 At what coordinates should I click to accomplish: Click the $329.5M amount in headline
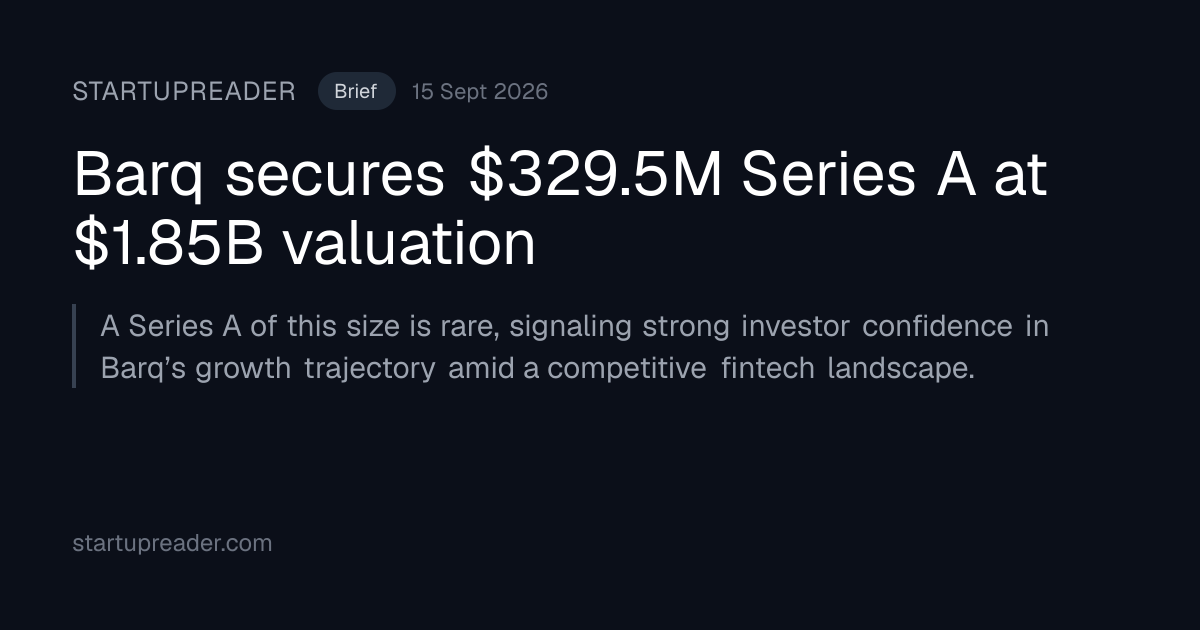596,175
